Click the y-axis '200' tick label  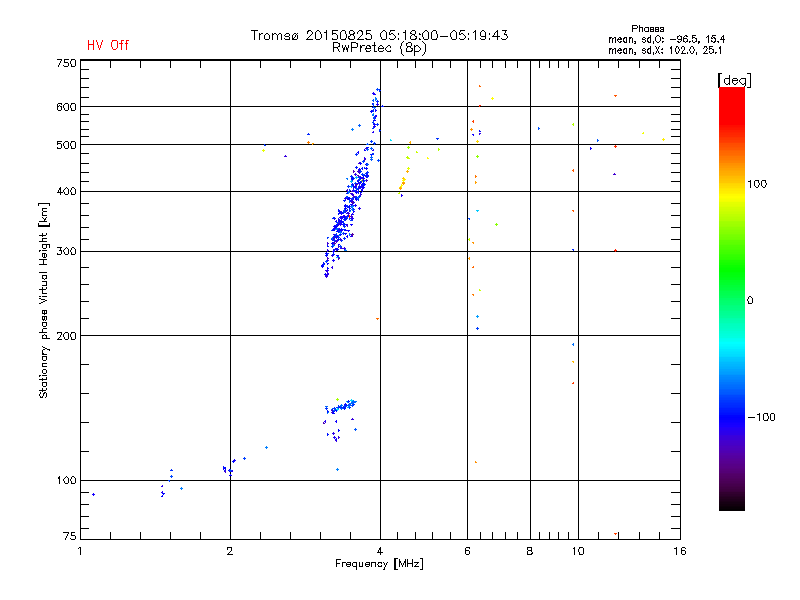tap(66, 336)
